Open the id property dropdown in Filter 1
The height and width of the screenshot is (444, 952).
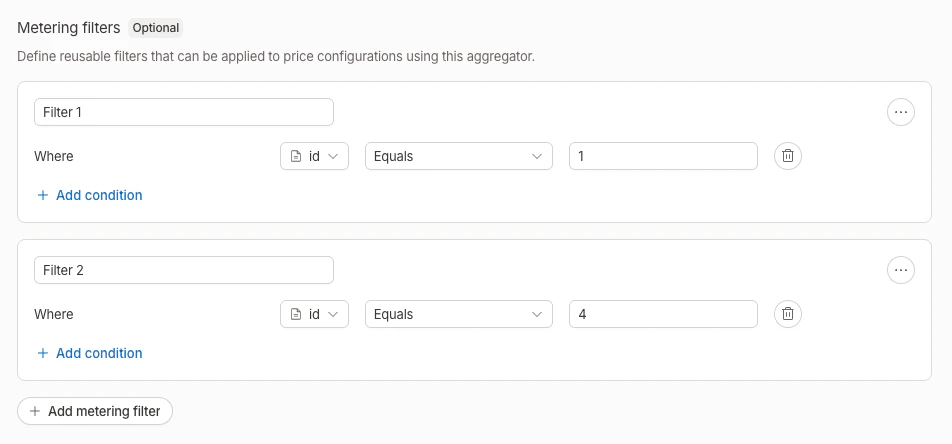(x=314, y=156)
